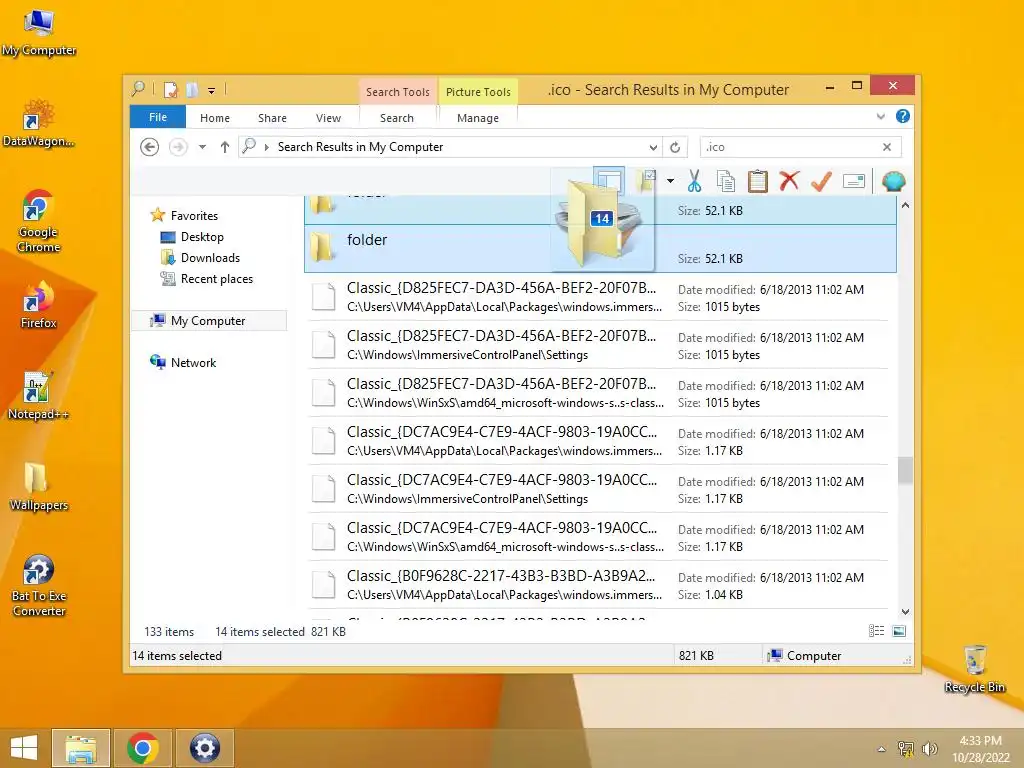1024x768 pixels.
Task: Open Explorer Help question mark icon
Action: pyautogui.click(x=903, y=116)
